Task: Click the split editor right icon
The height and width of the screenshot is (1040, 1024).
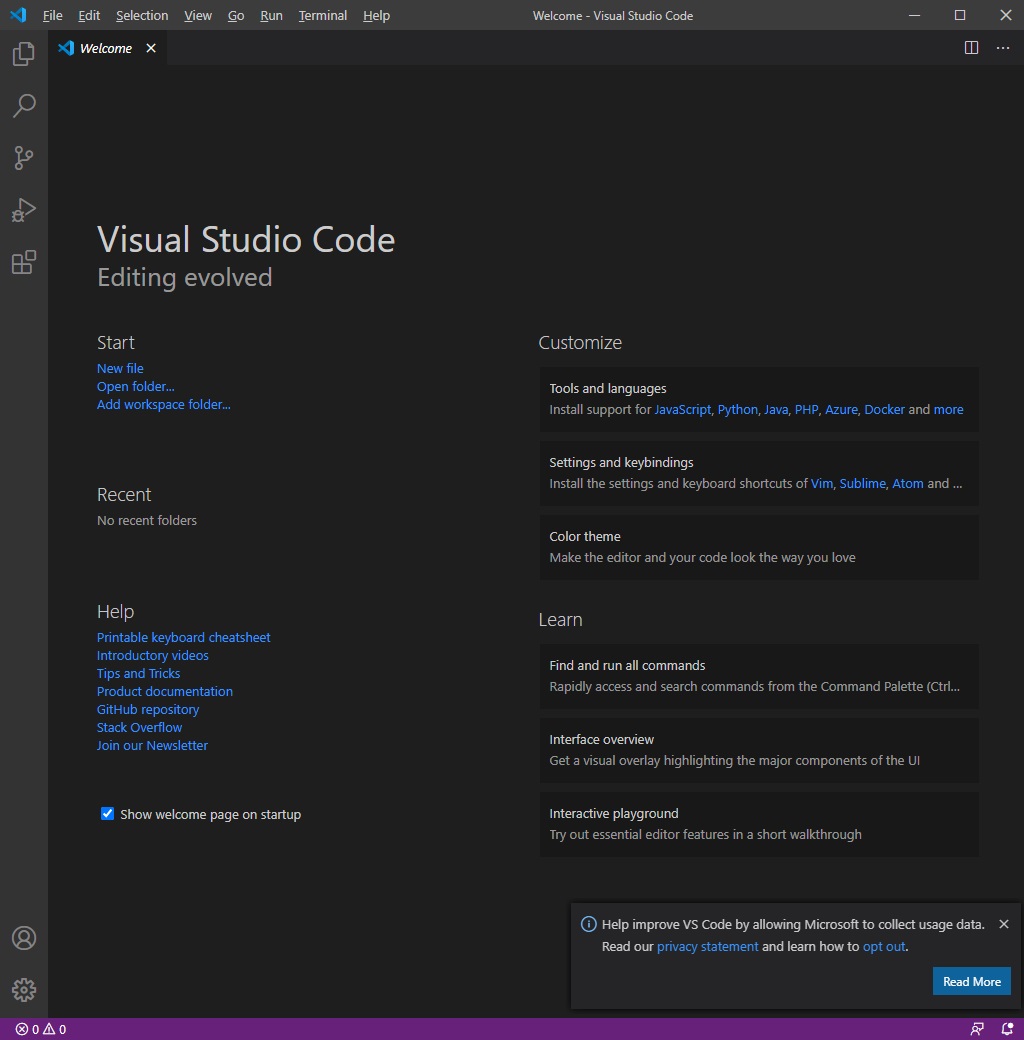Action: tap(971, 48)
